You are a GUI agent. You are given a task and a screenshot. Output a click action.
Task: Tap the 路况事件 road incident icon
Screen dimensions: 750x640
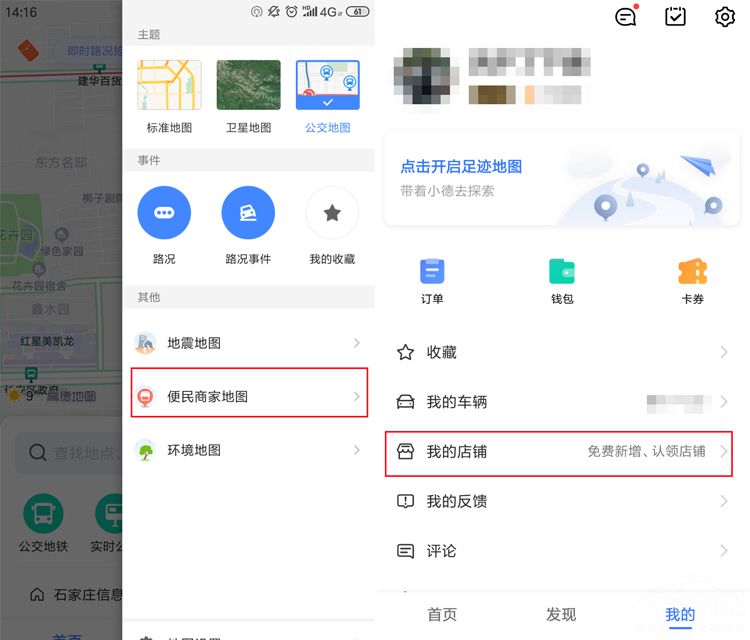pos(248,213)
